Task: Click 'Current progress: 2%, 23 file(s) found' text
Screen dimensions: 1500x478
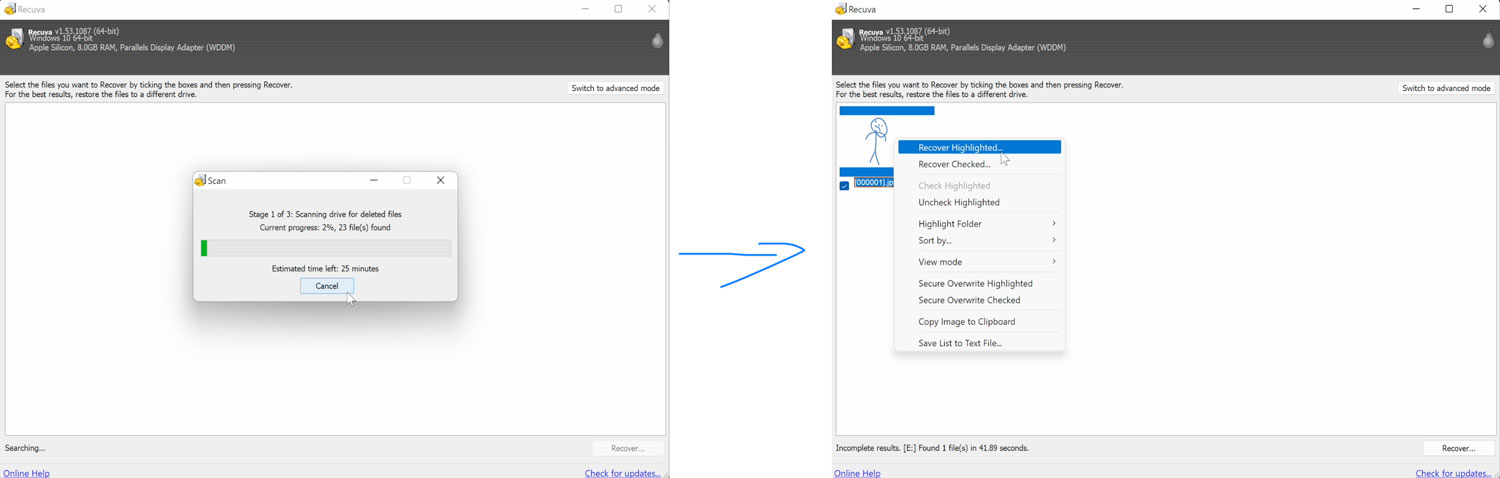Action: 325,228
